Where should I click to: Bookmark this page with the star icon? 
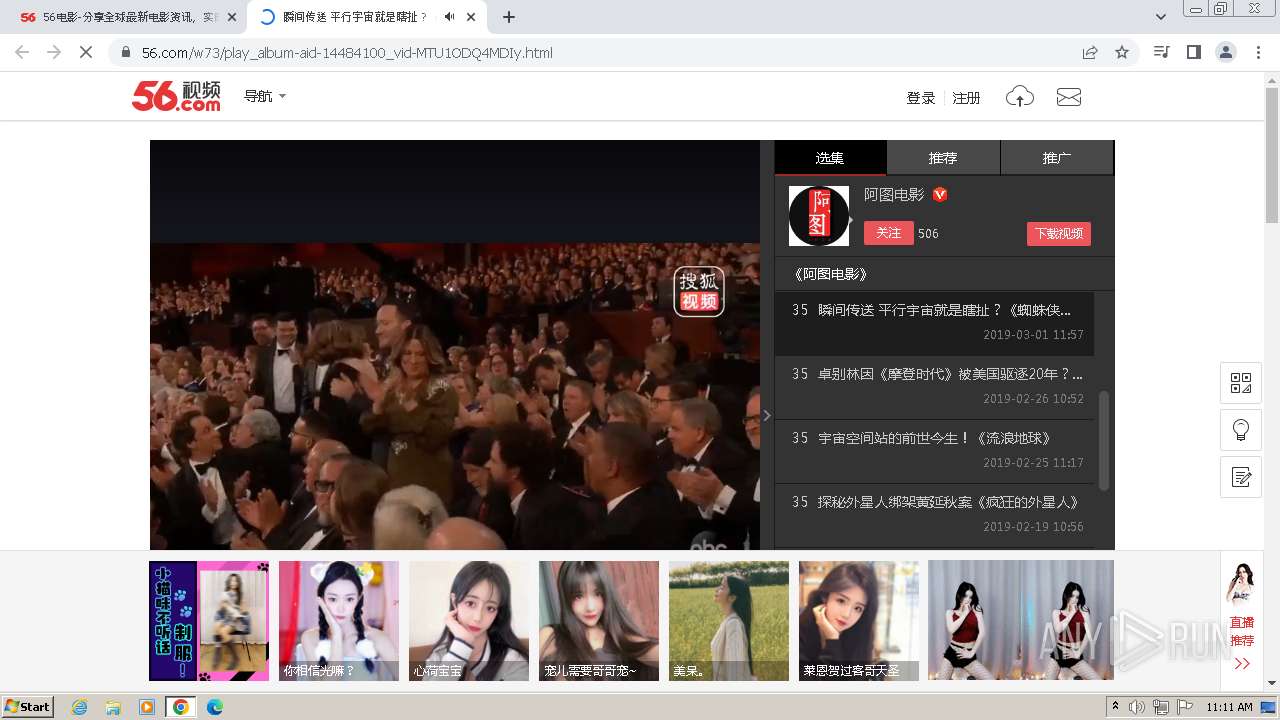click(1122, 52)
